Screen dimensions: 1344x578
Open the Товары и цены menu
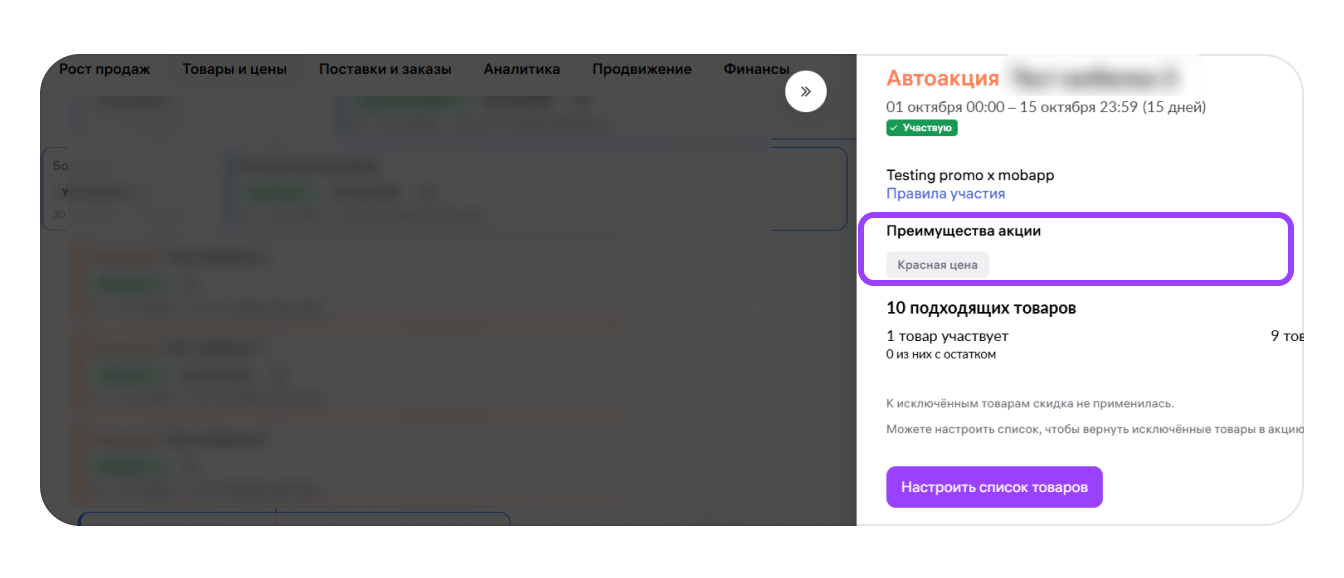point(234,69)
